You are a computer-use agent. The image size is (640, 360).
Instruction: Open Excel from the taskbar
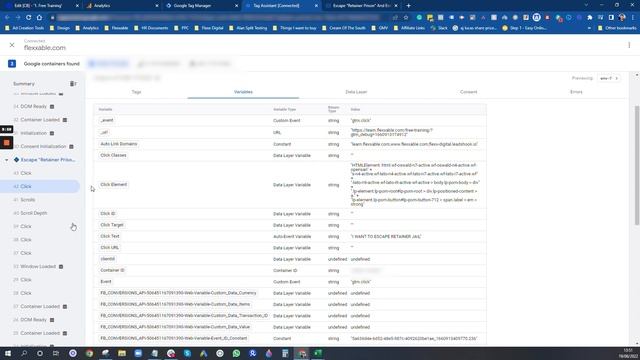[318, 353]
